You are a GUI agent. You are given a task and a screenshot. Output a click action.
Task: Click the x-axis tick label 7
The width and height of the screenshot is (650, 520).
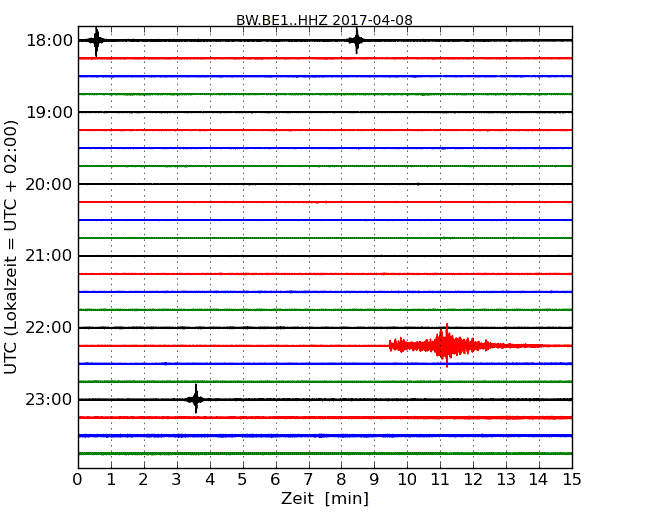pyautogui.click(x=308, y=480)
